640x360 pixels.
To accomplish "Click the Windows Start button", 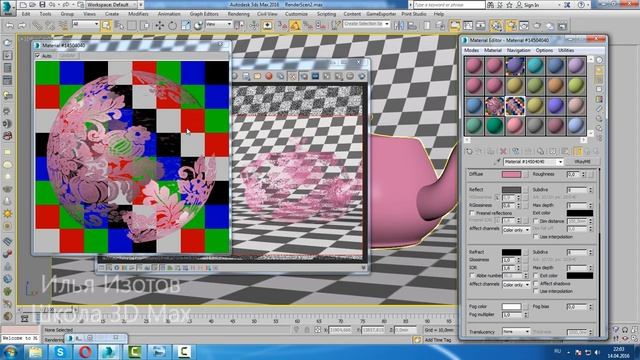I will [10, 351].
